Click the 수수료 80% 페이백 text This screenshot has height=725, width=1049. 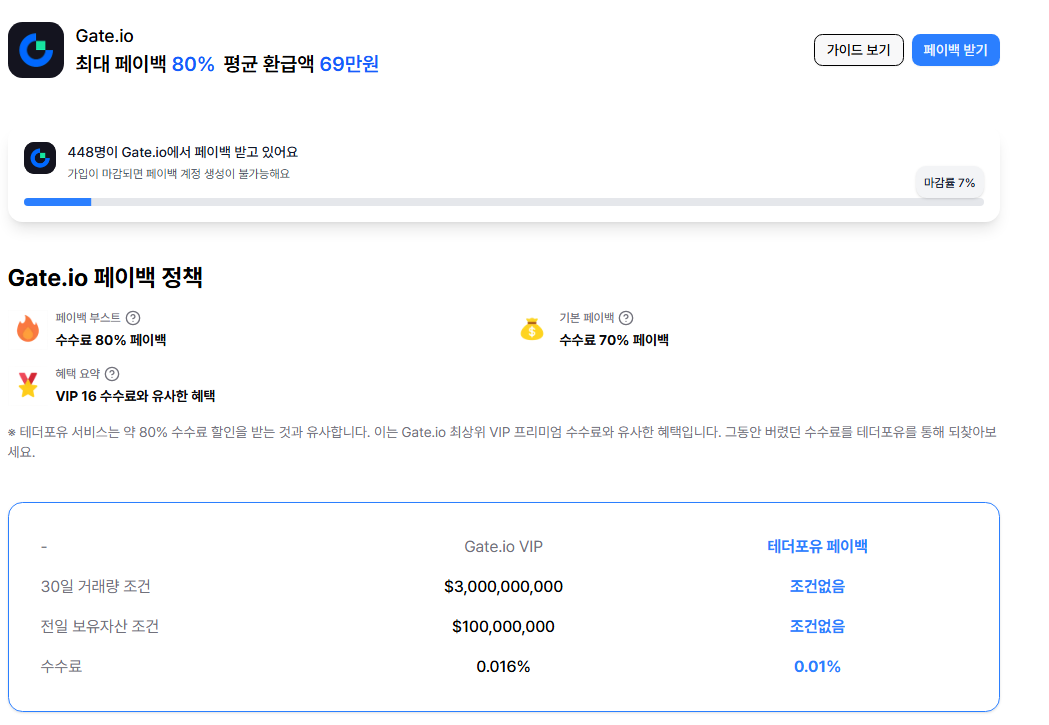click(x=111, y=340)
